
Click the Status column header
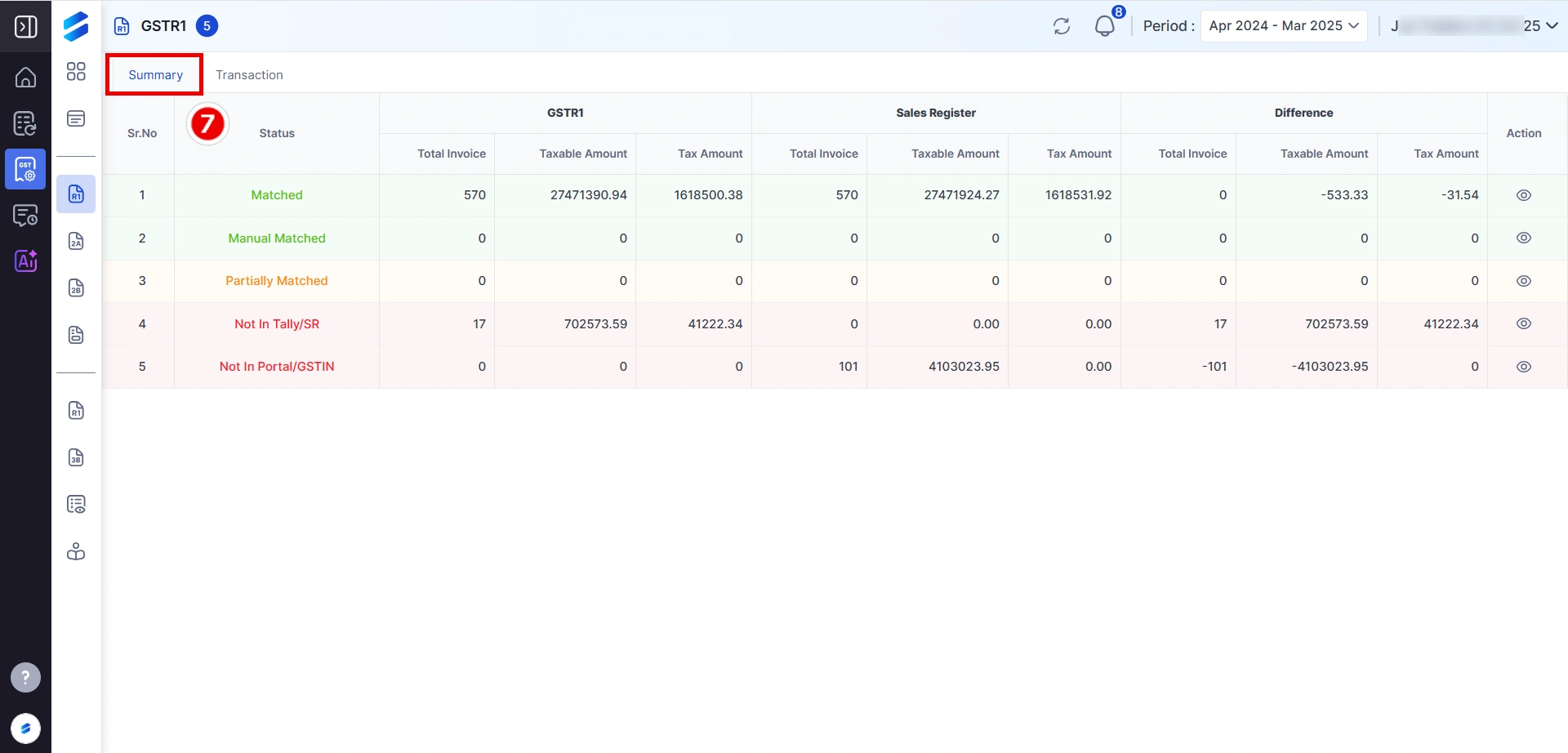click(277, 133)
